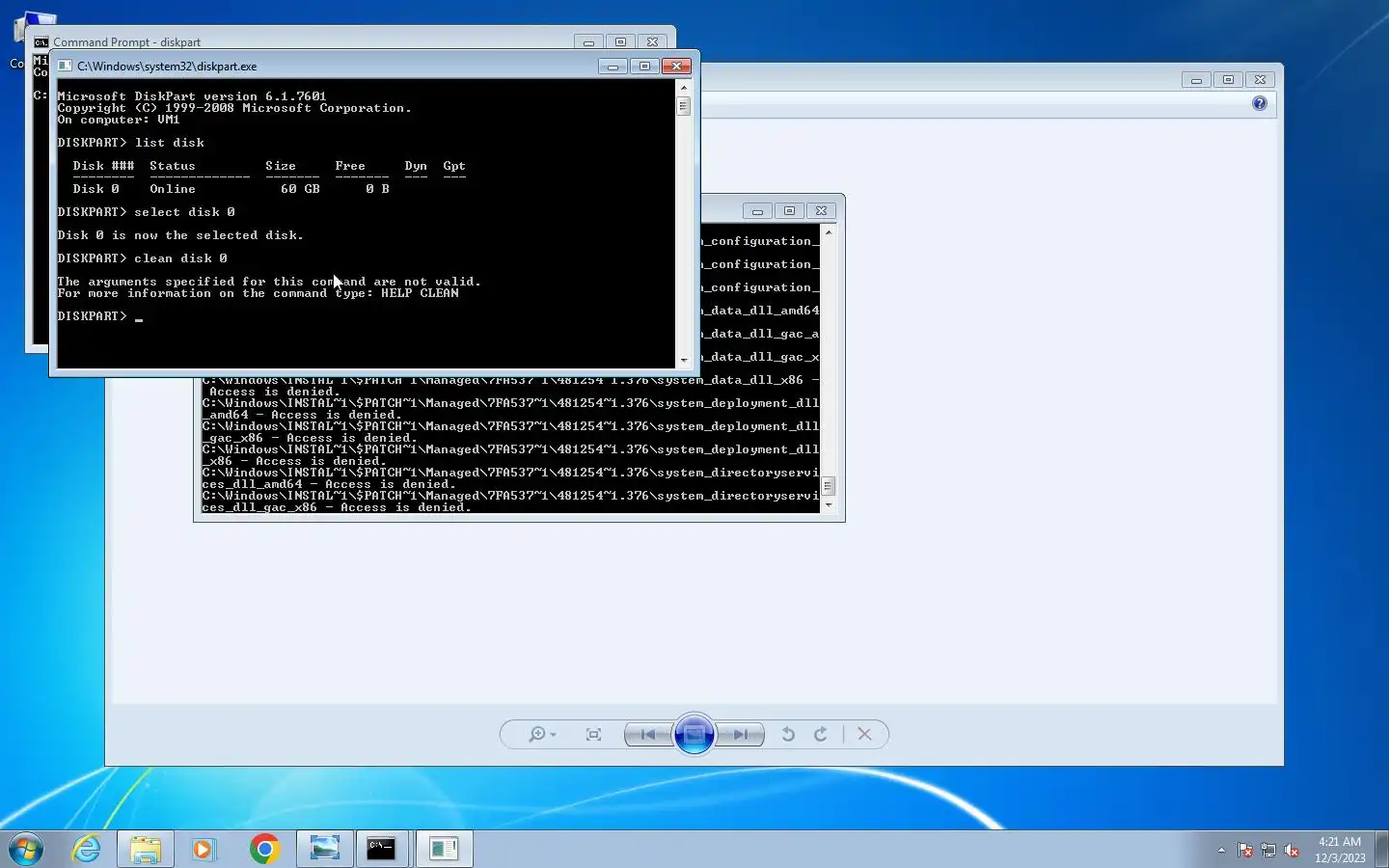Viewport: 1389px width, 868px height.
Task: Go to the next picture in Photo Viewer
Action: coord(741,735)
